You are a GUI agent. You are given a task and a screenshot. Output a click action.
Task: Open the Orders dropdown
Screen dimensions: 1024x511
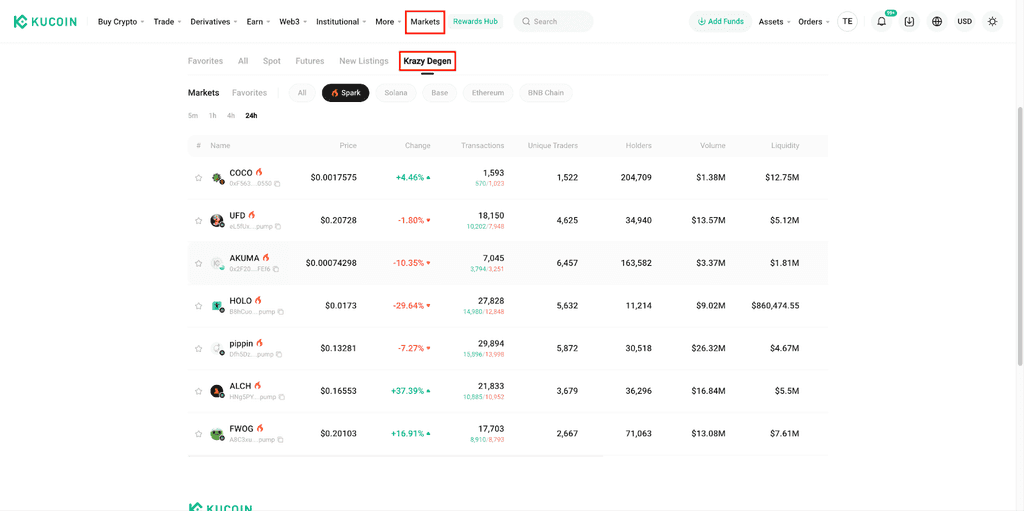pyautogui.click(x=814, y=22)
